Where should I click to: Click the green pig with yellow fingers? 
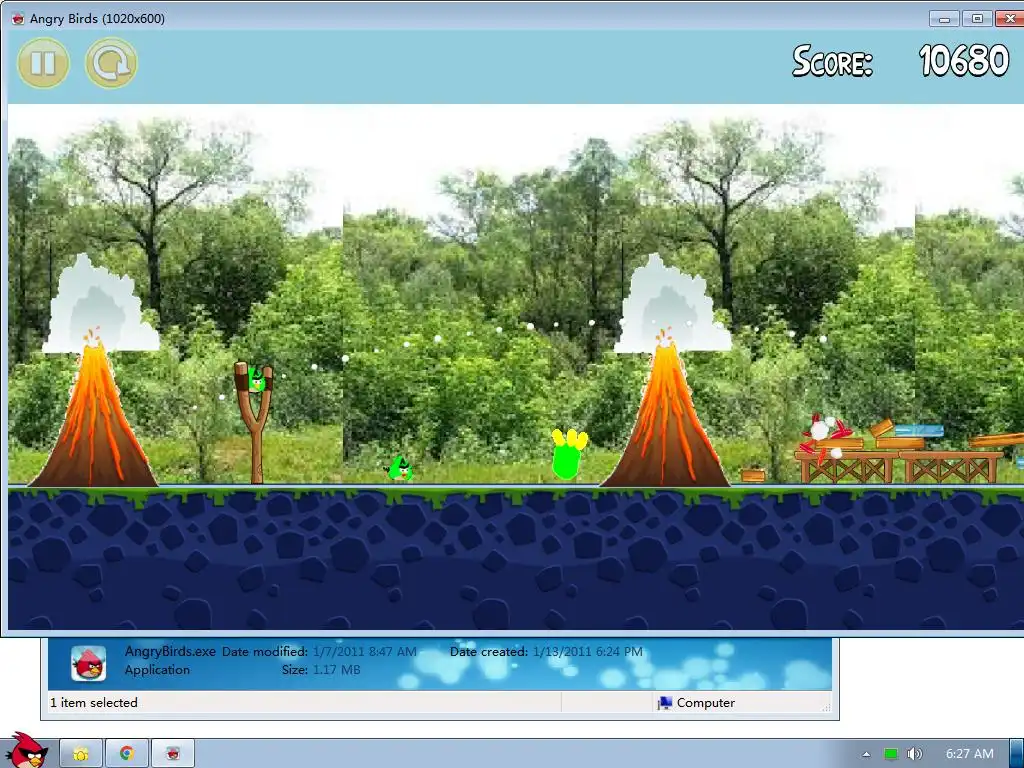click(568, 454)
